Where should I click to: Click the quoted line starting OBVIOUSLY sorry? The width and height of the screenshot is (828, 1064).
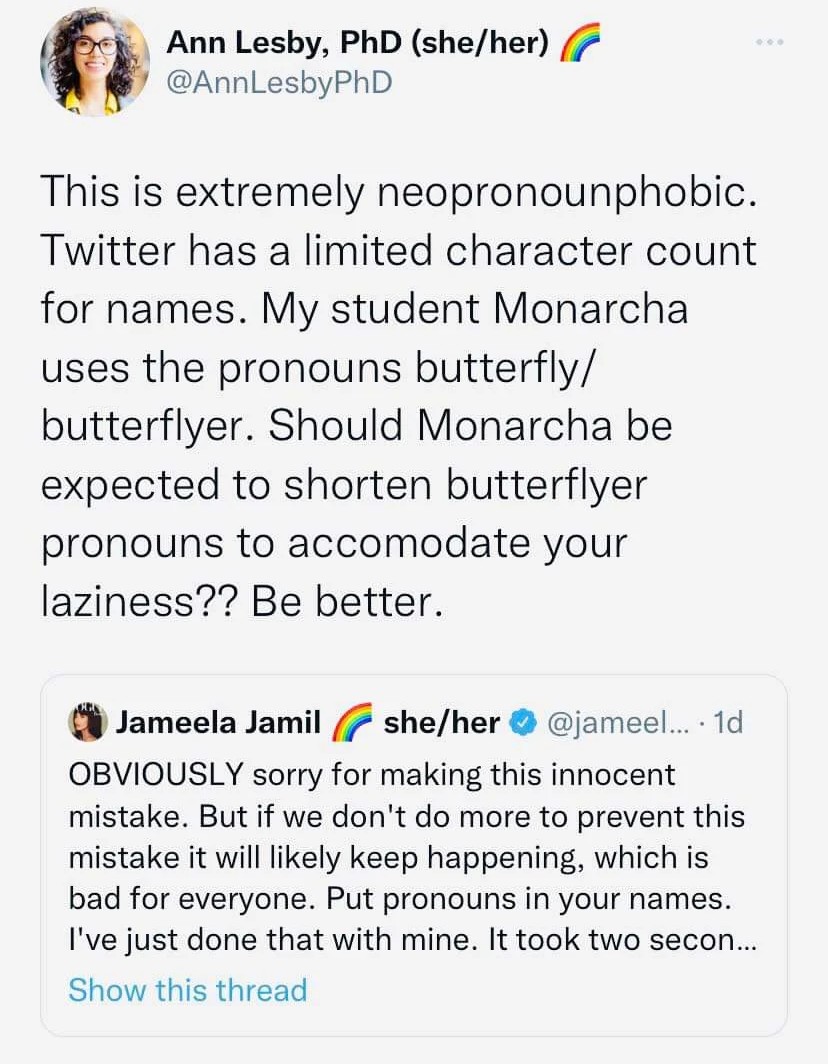pyautogui.click(x=372, y=774)
